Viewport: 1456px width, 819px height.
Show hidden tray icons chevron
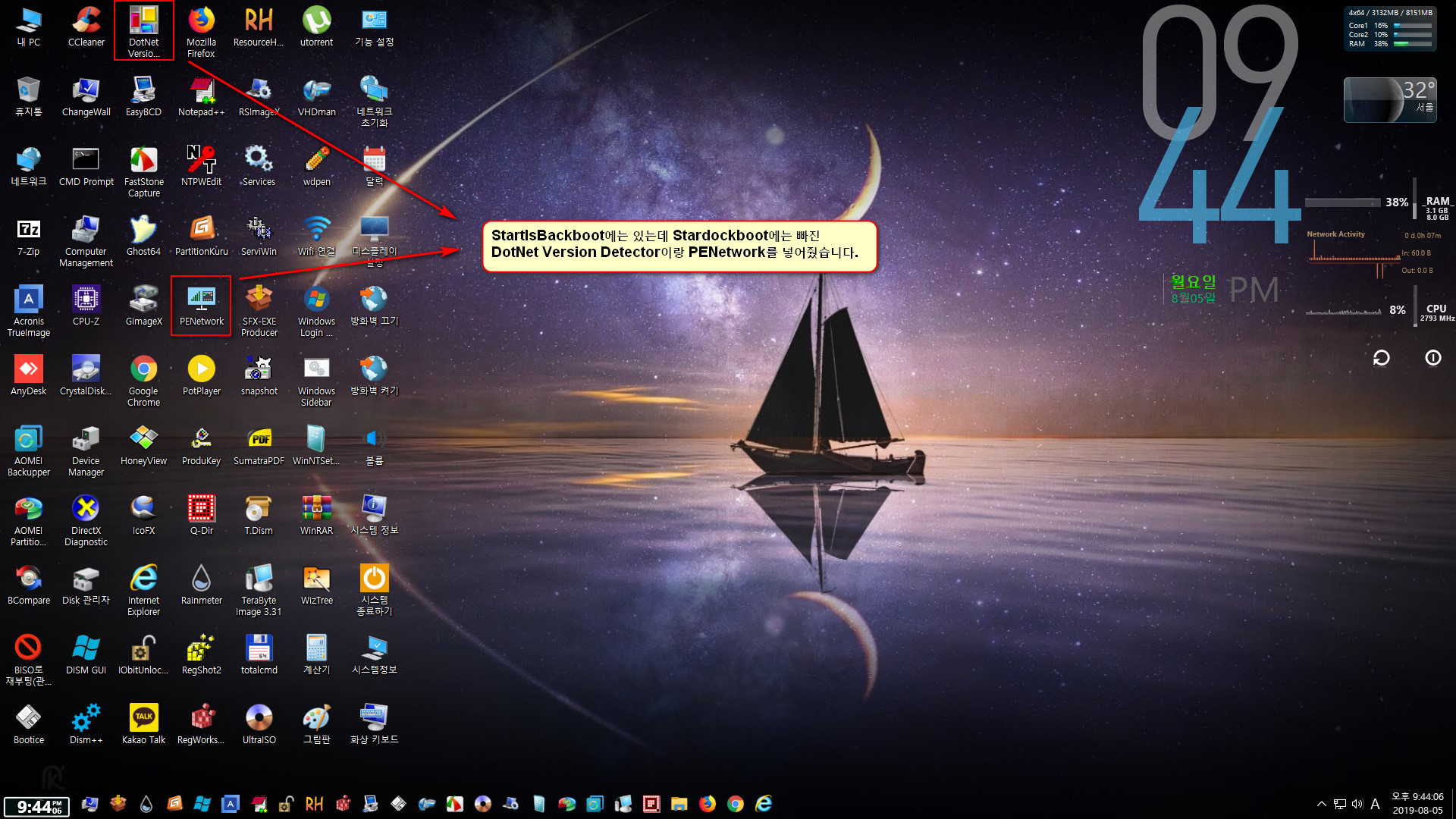[x=1322, y=804]
